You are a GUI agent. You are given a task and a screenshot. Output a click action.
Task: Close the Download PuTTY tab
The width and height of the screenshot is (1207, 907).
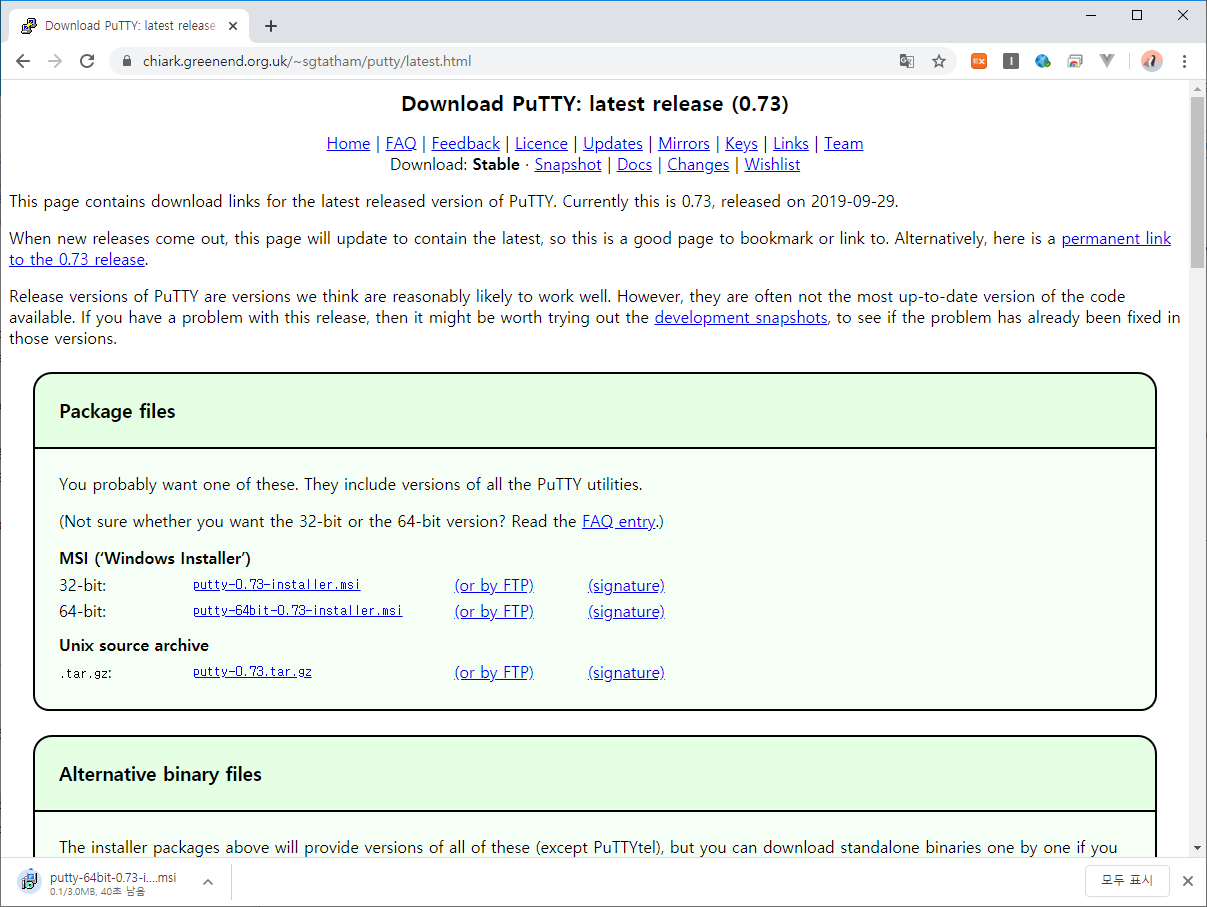234,26
